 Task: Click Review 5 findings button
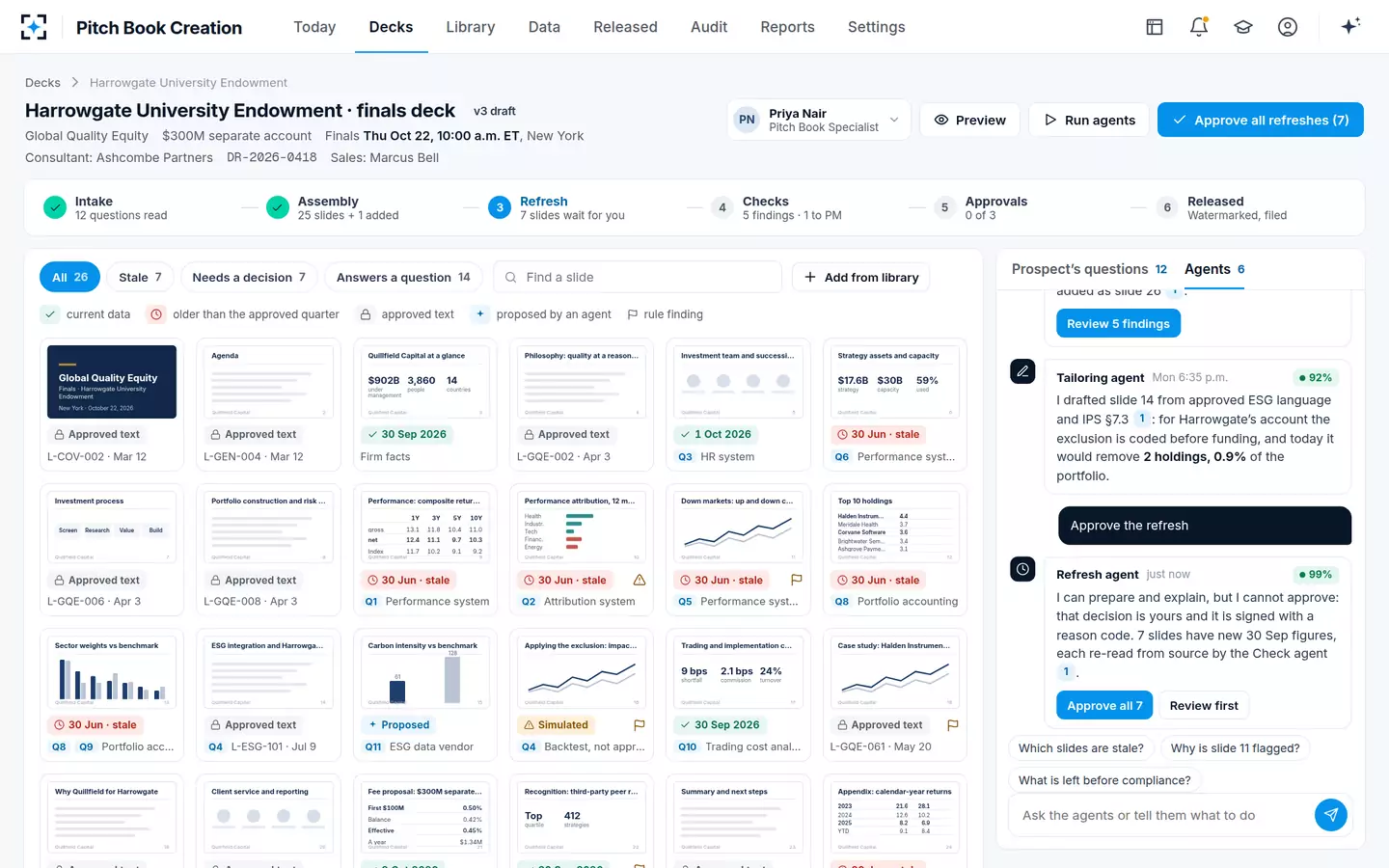tap(1119, 324)
